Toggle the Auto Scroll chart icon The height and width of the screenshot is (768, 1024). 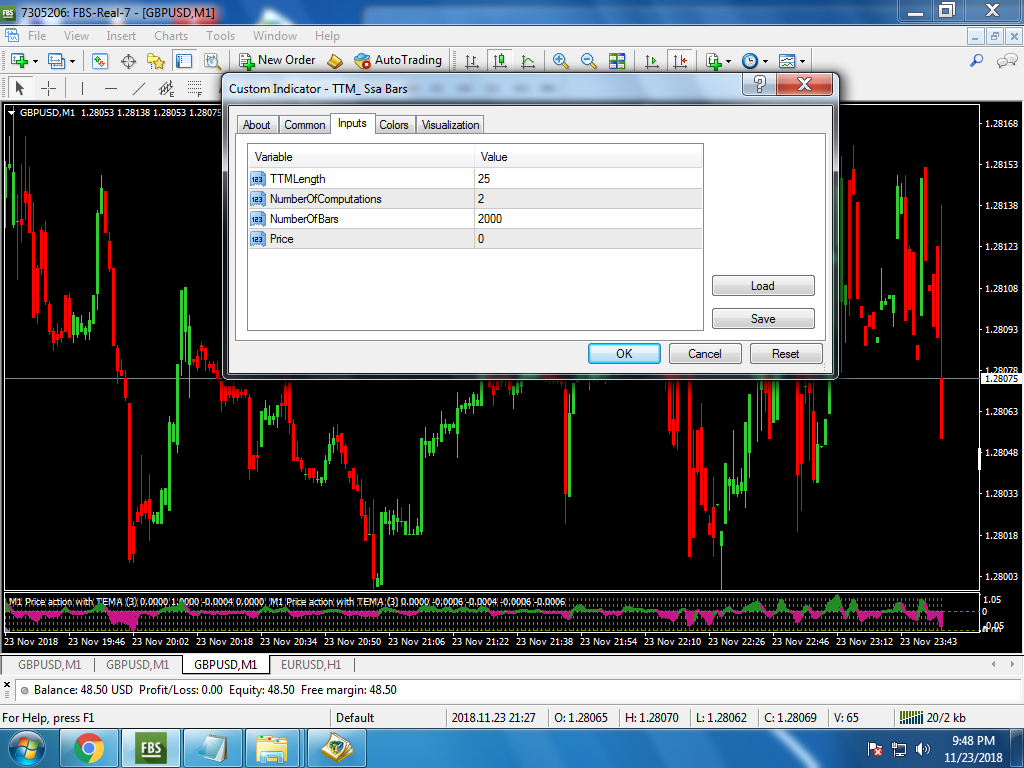pos(652,61)
